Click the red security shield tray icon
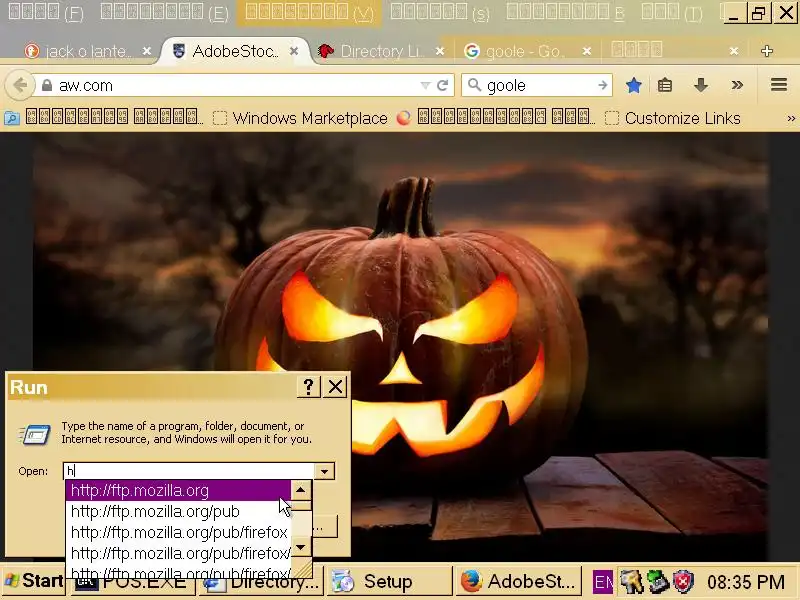800x600 pixels. click(683, 582)
